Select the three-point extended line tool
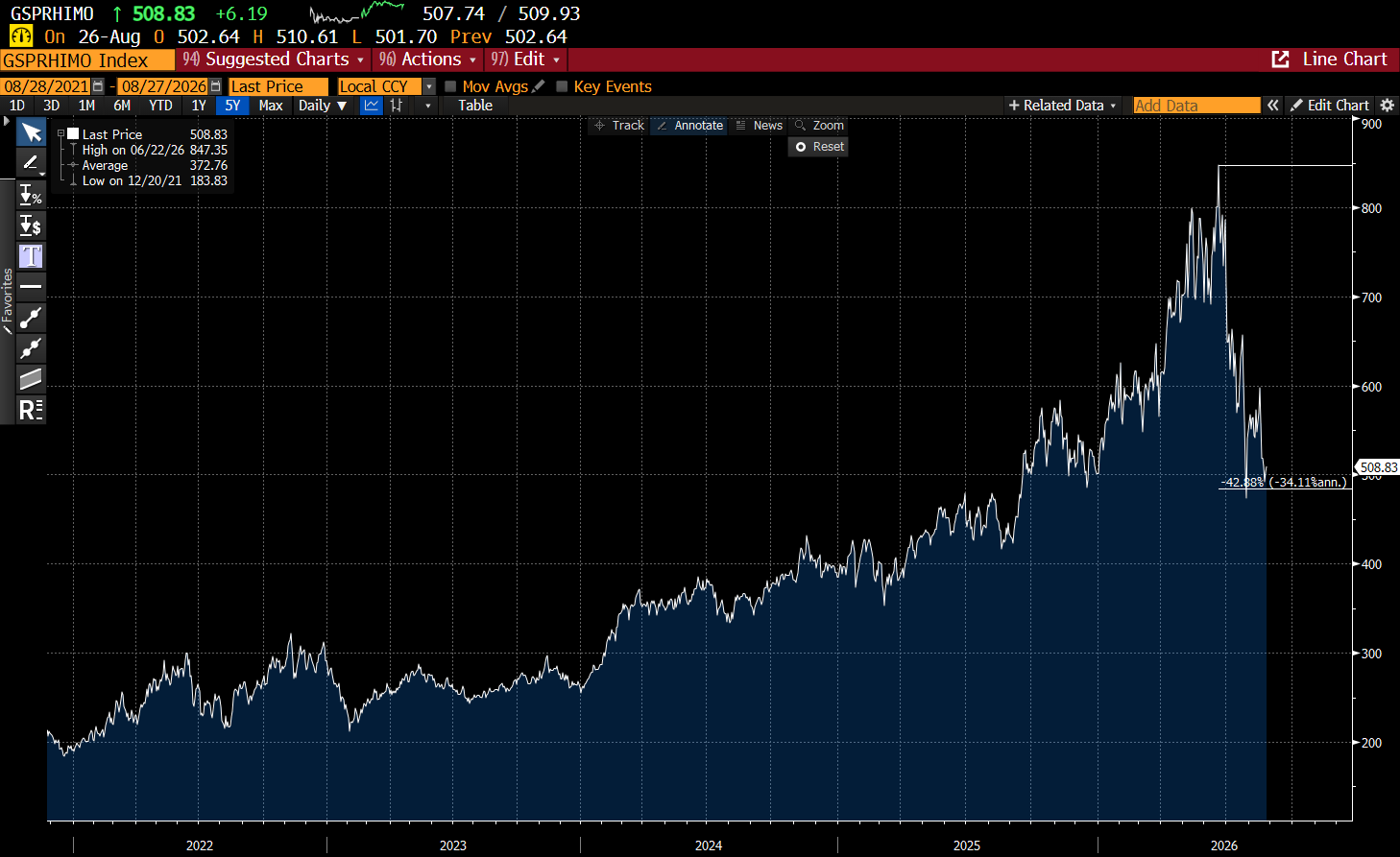The height and width of the screenshot is (857, 1400). (31, 348)
